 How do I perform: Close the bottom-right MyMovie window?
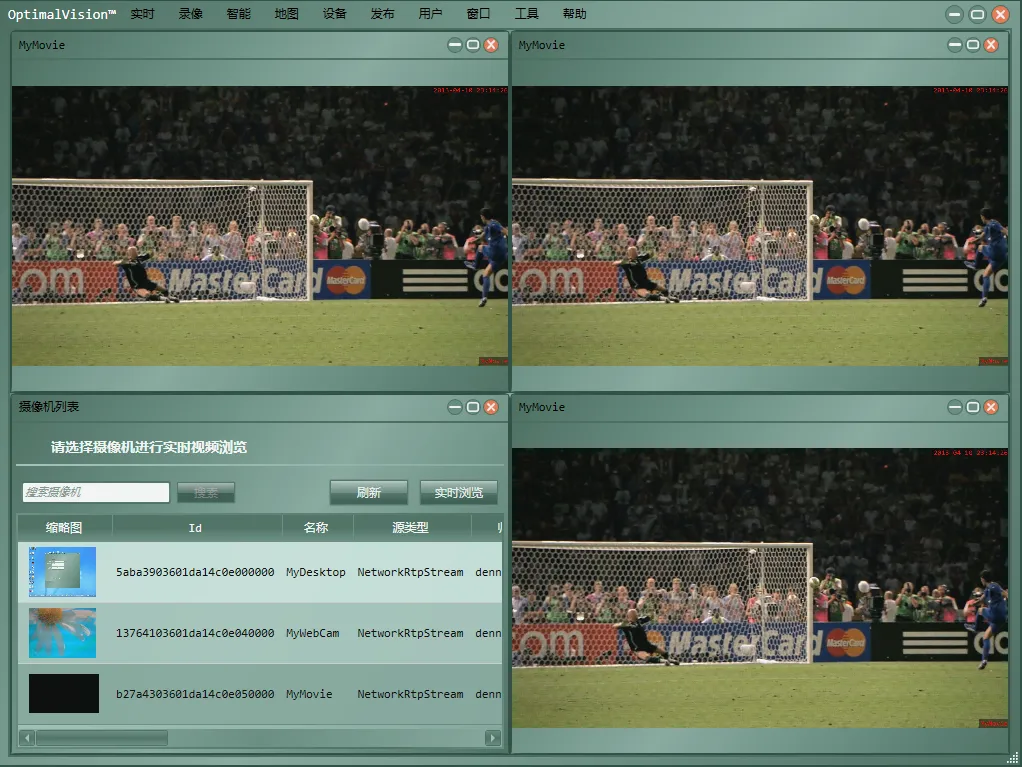tap(991, 407)
